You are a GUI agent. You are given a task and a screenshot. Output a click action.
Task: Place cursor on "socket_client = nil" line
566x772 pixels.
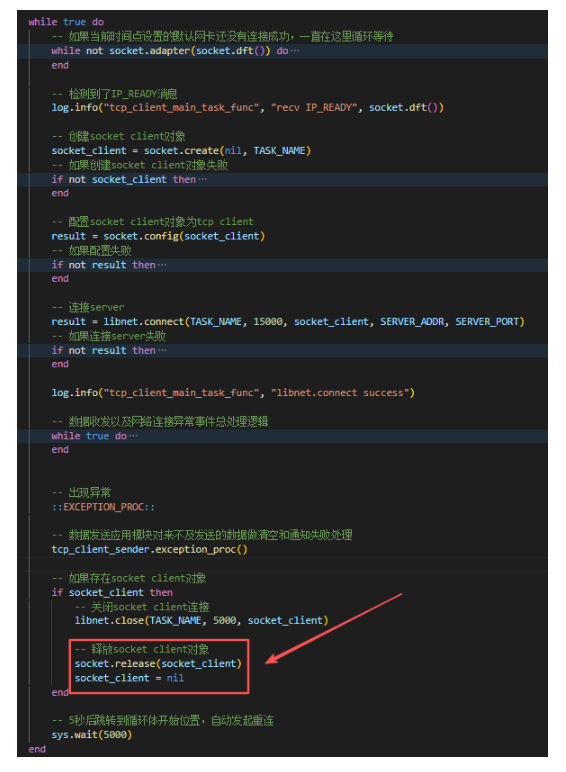click(x=129, y=678)
